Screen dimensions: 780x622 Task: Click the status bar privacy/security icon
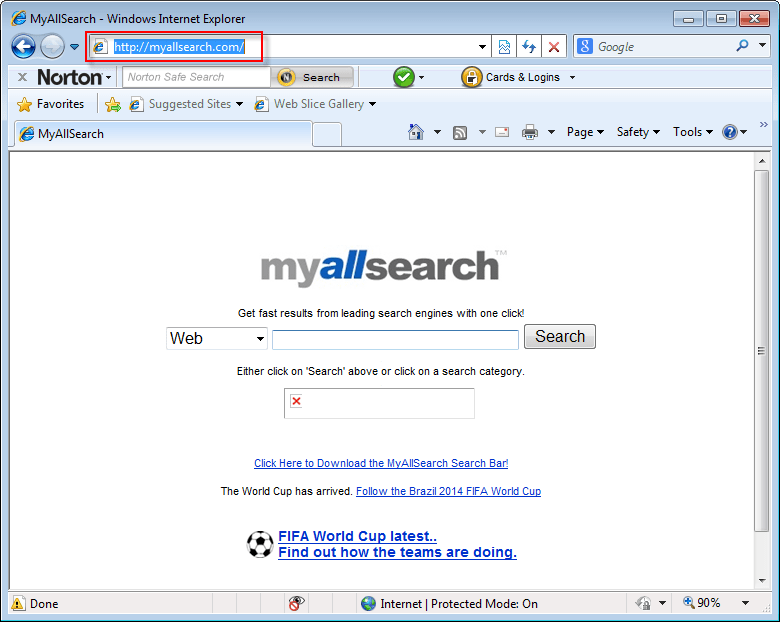643,603
